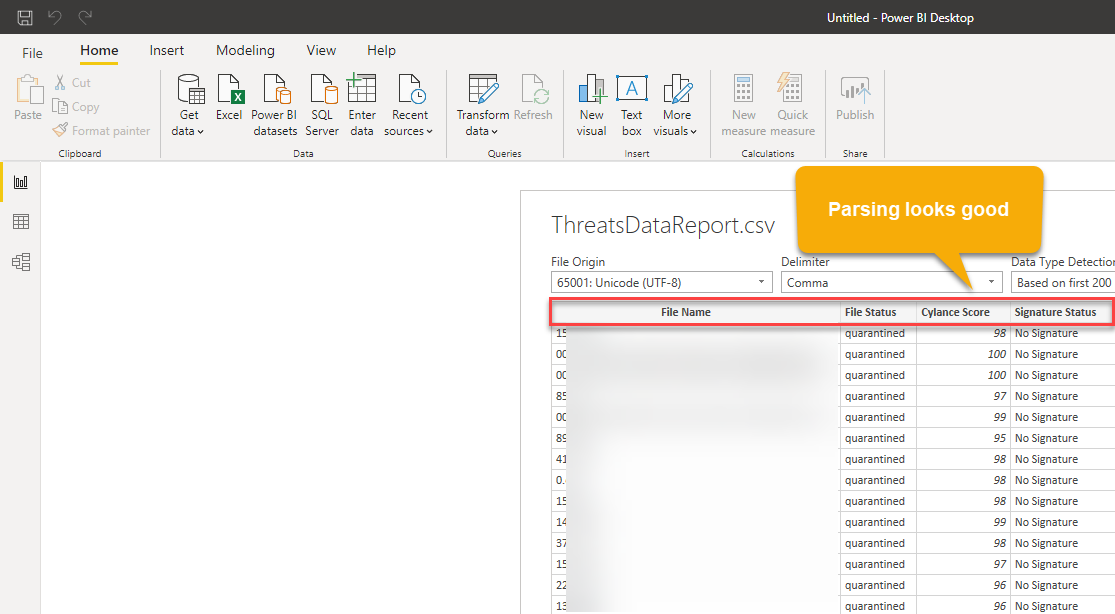Viewport: 1115px width, 614px height.
Task: Expand the More visuals dropdown arrow
Action: point(693,132)
